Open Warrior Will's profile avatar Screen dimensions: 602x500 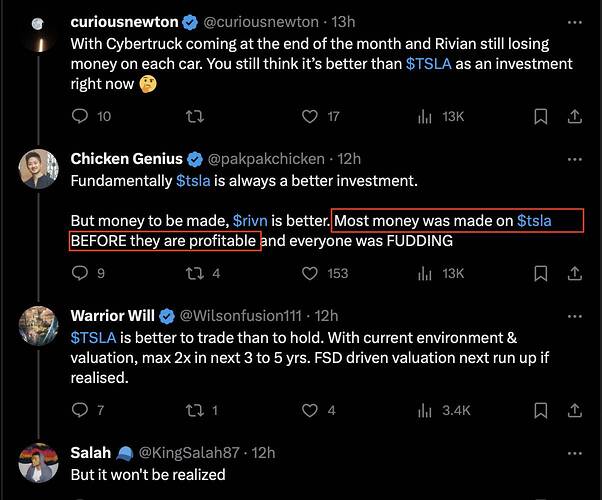38,324
